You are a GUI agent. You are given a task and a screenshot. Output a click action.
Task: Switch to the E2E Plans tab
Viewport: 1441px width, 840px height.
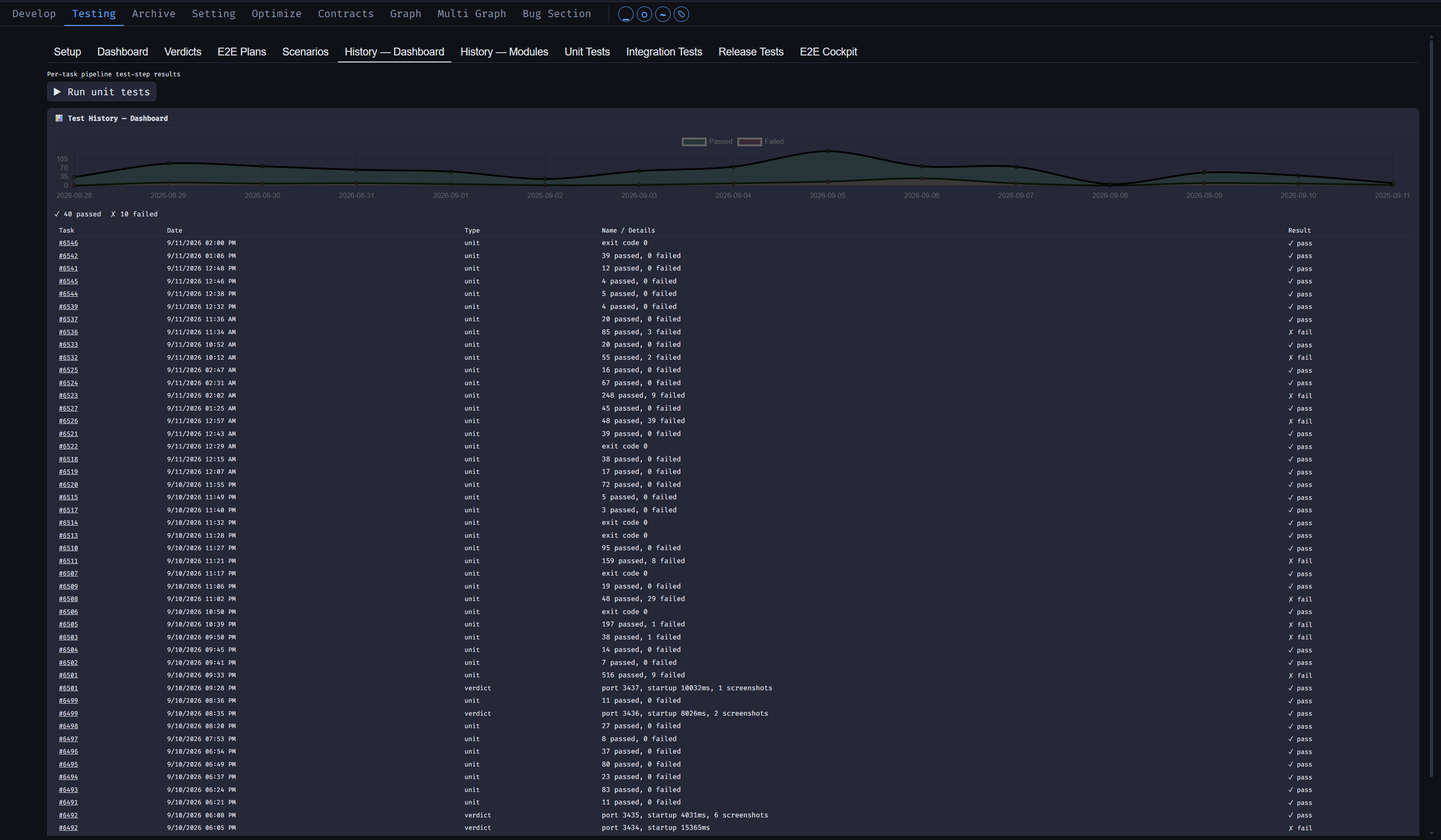(x=241, y=52)
